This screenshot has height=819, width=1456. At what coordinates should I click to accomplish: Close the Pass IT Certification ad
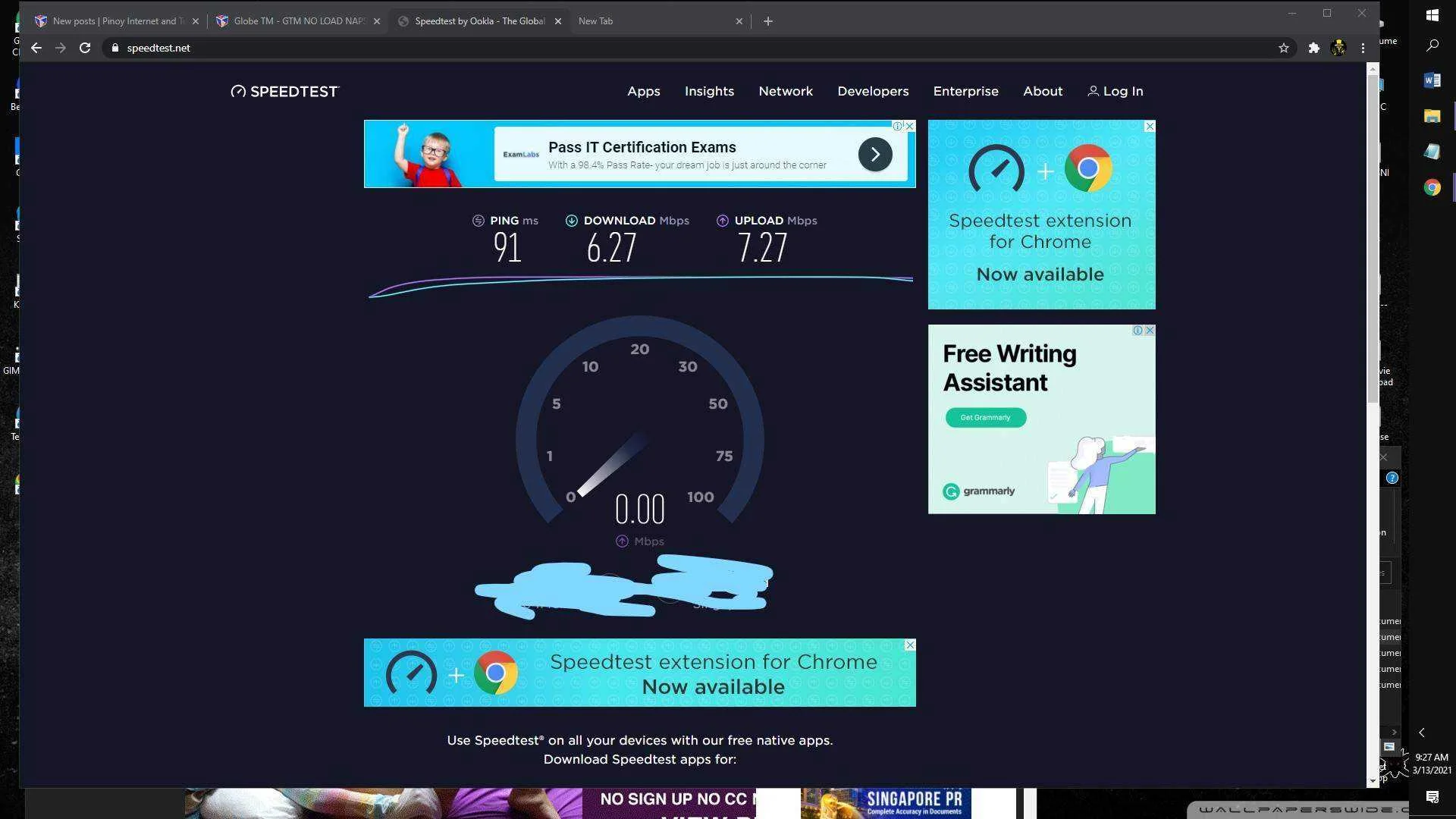tap(910, 126)
